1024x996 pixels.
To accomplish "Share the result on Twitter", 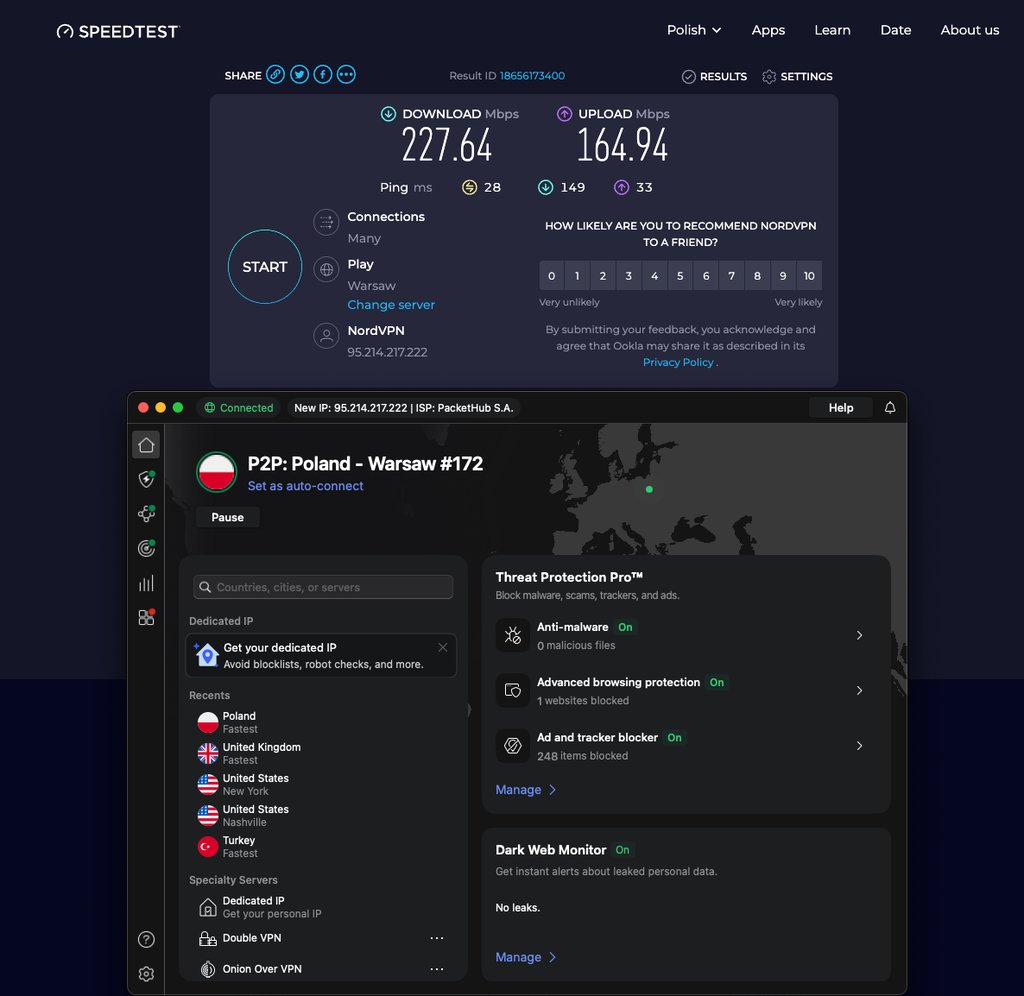I will pyautogui.click(x=300, y=74).
